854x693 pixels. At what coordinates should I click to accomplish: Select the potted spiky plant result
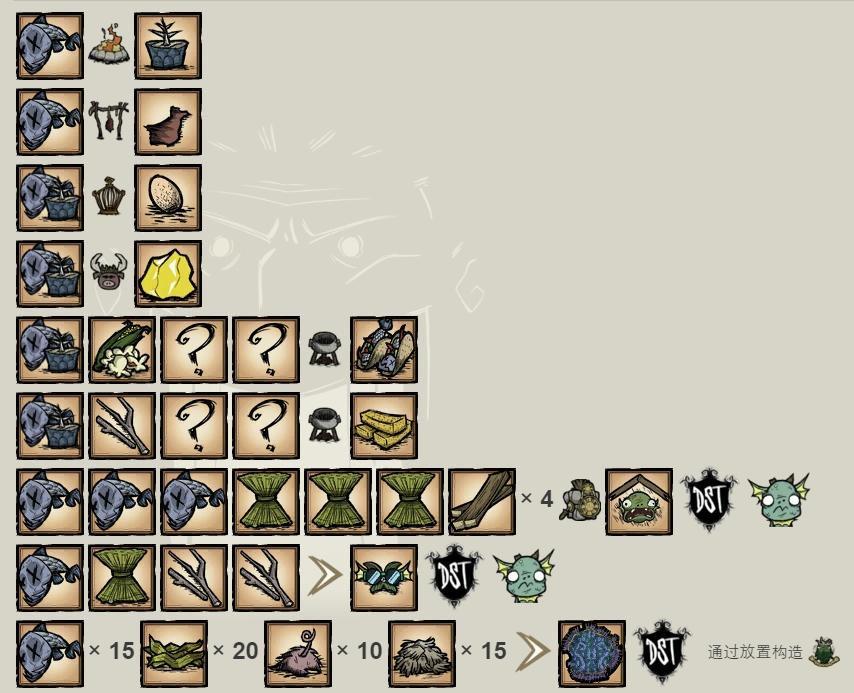coord(168,46)
